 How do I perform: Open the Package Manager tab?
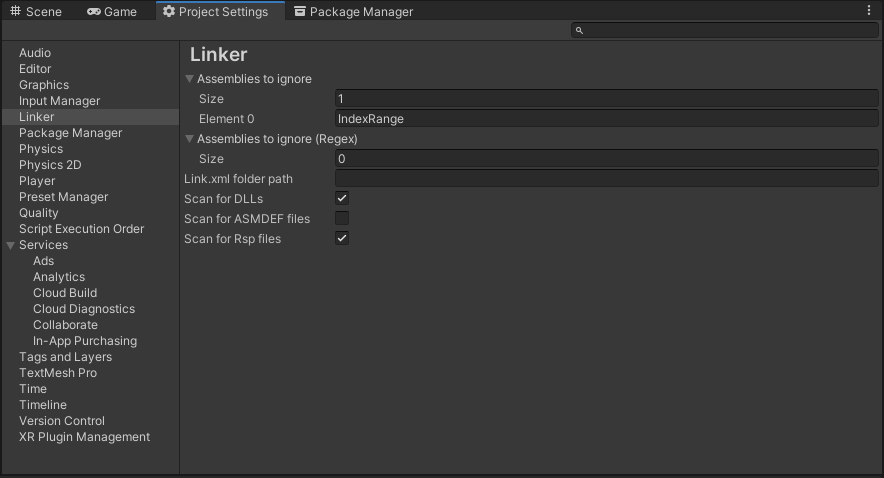click(353, 11)
